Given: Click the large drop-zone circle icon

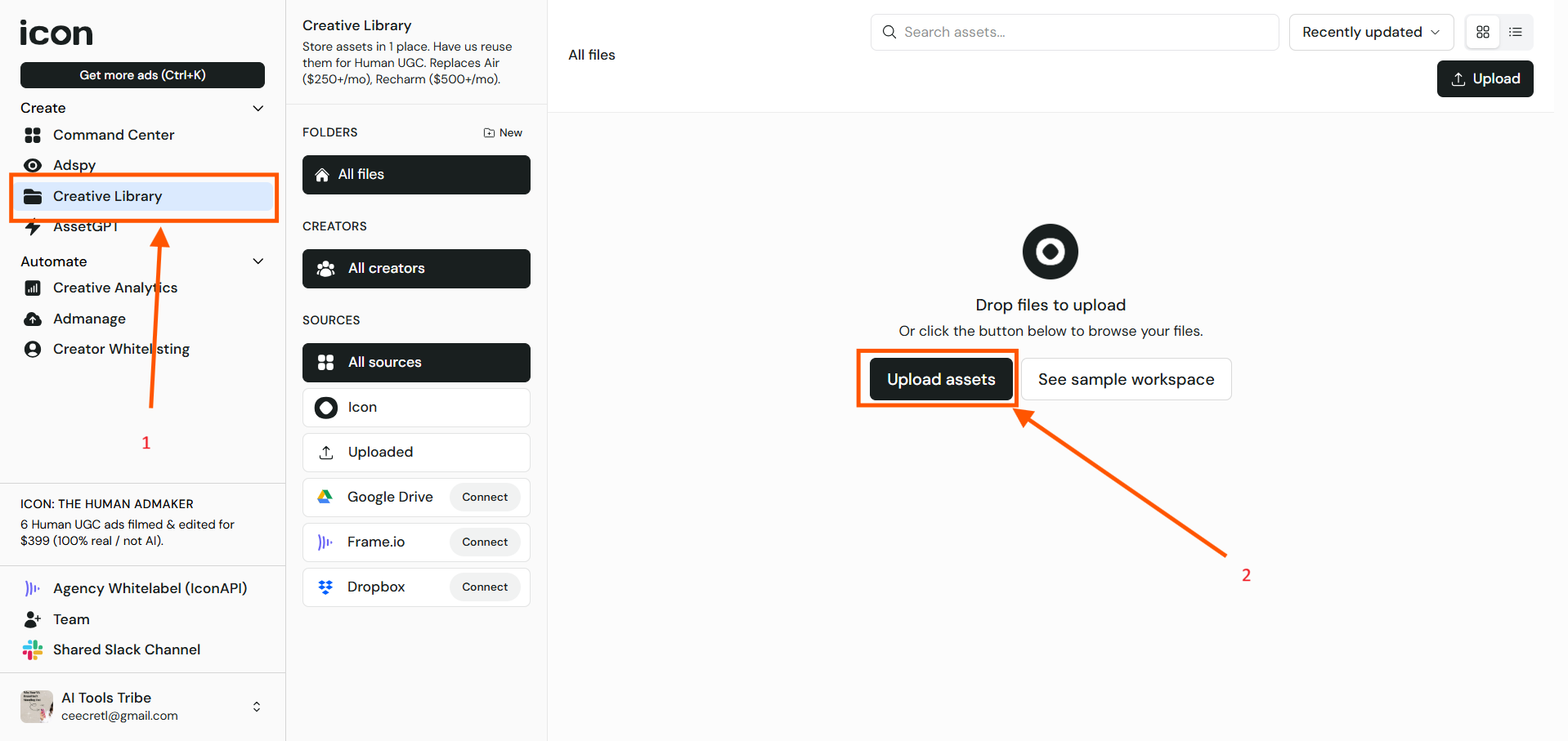Looking at the screenshot, I should (1051, 251).
